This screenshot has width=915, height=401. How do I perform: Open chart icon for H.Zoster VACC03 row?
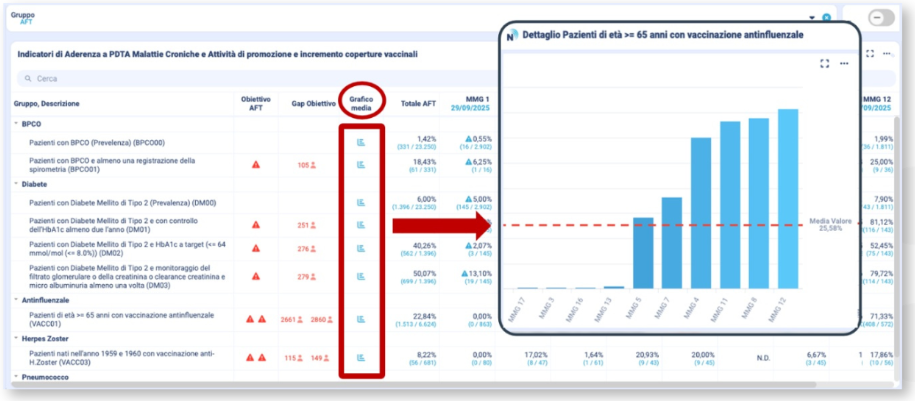click(x=361, y=357)
